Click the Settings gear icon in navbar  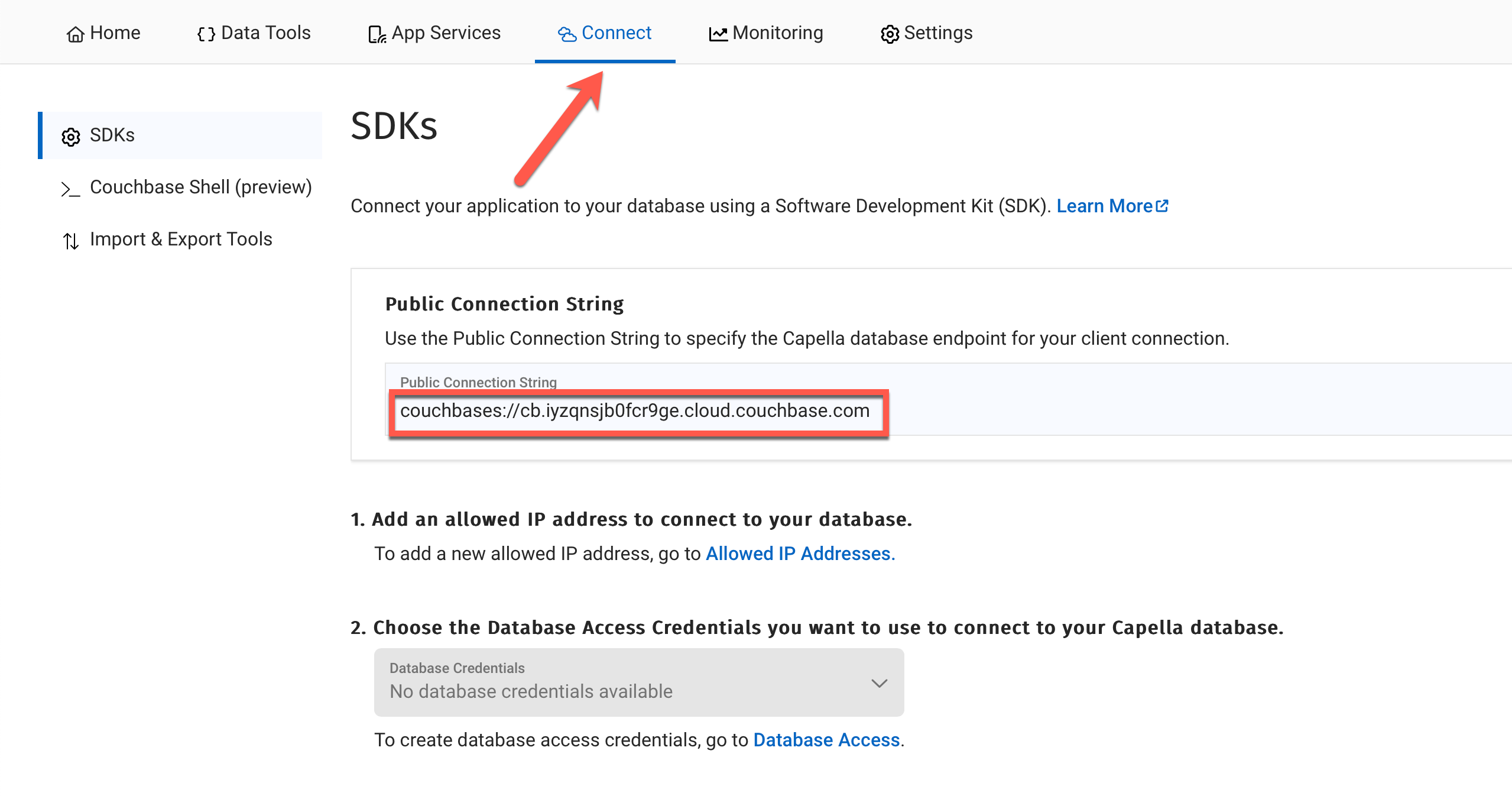(x=890, y=34)
